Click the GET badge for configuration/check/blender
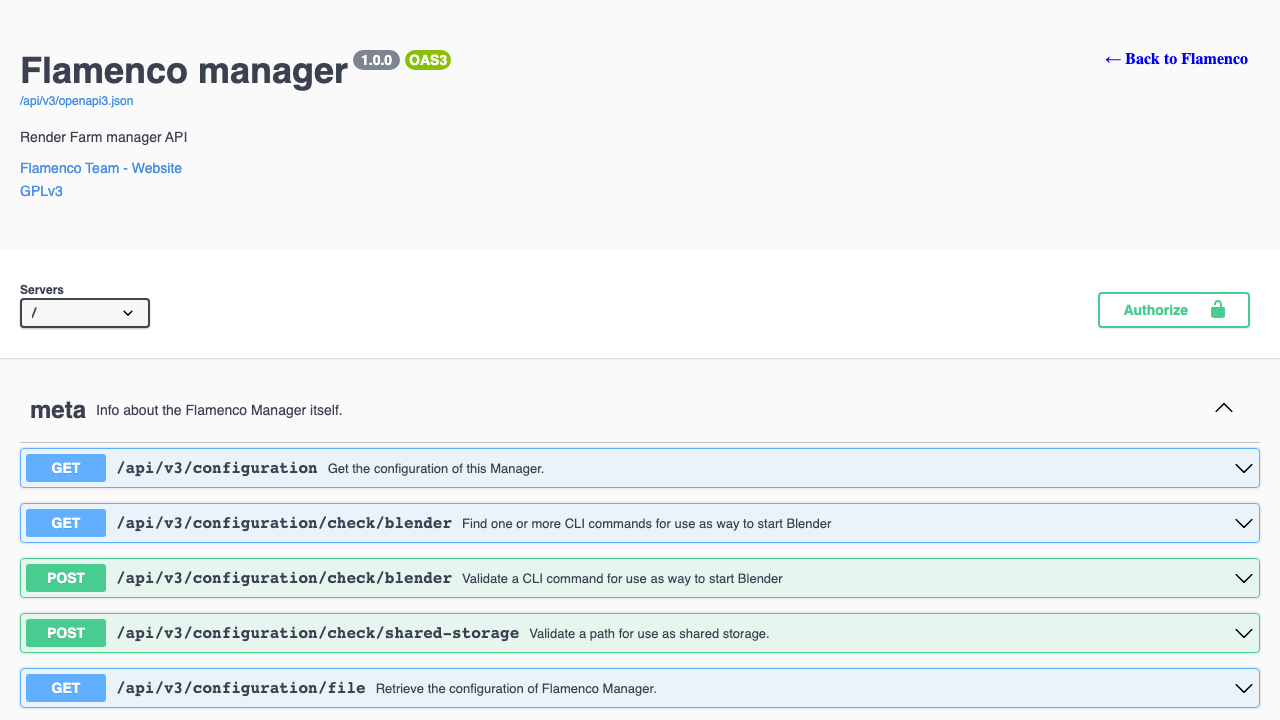 (x=66, y=523)
